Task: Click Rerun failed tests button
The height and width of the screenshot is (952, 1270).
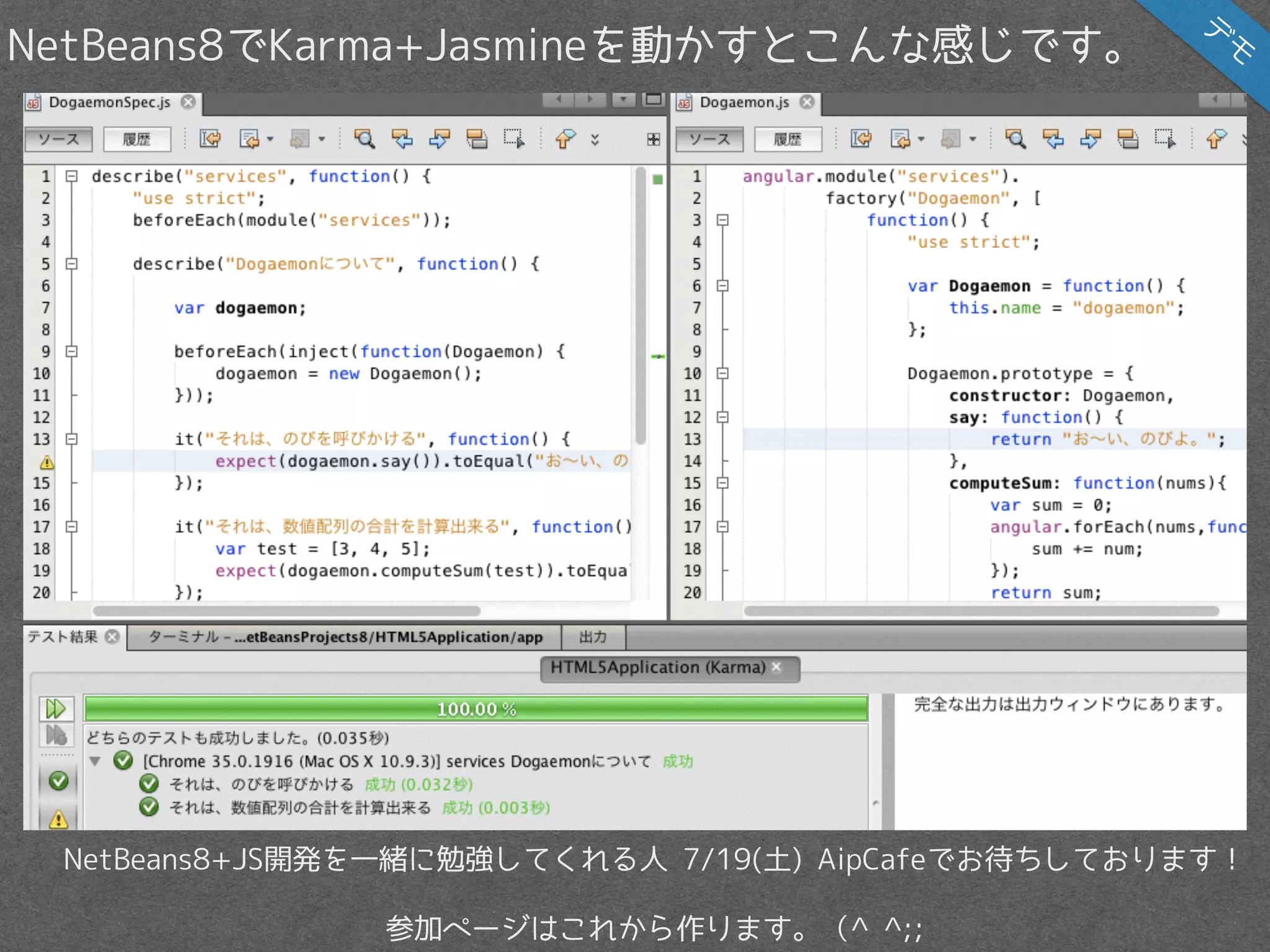Action: click(x=56, y=735)
